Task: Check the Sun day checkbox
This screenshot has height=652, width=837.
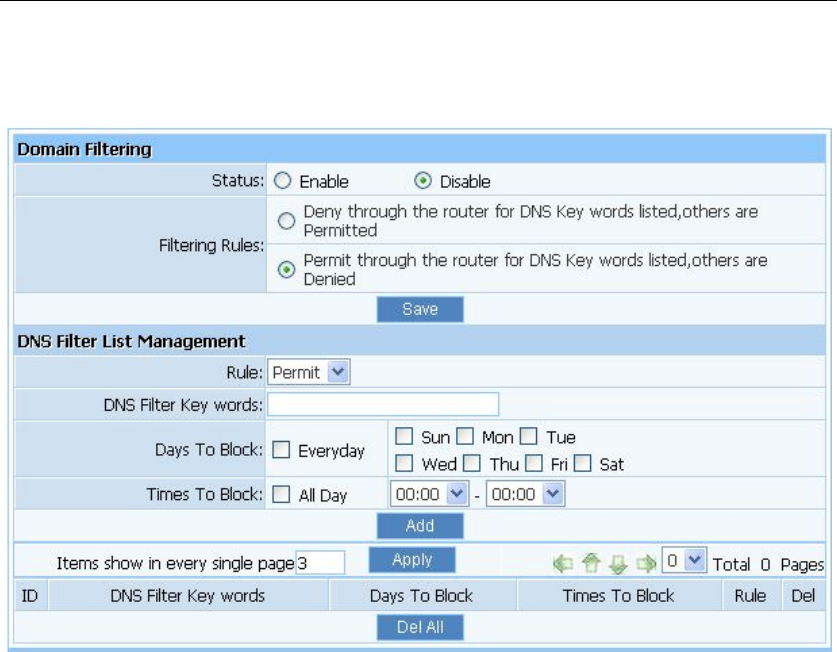Action: (404, 436)
